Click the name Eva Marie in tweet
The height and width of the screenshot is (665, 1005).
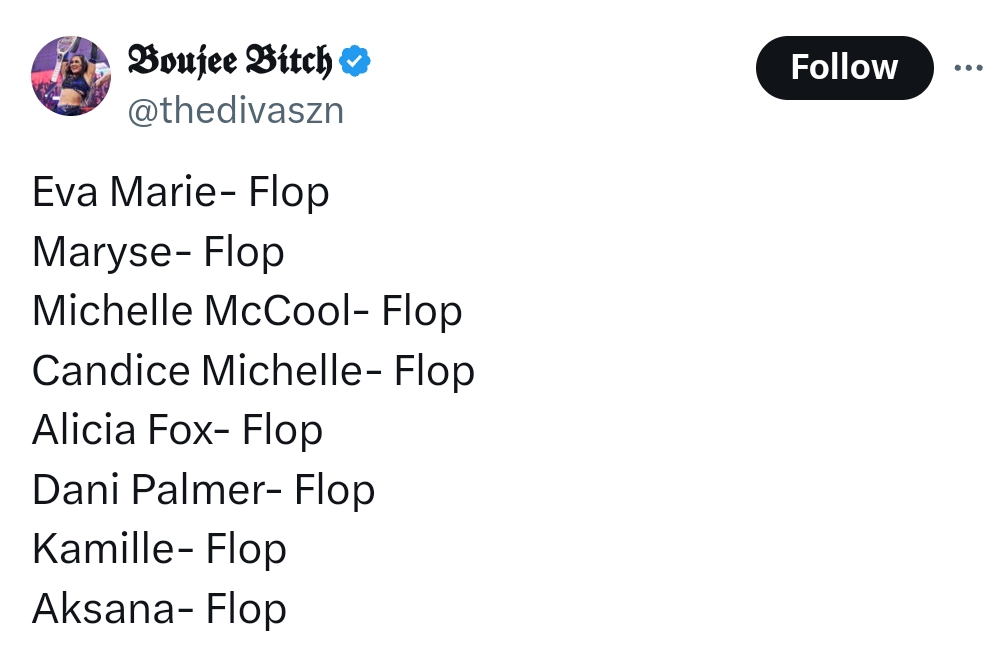coord(126,192)
